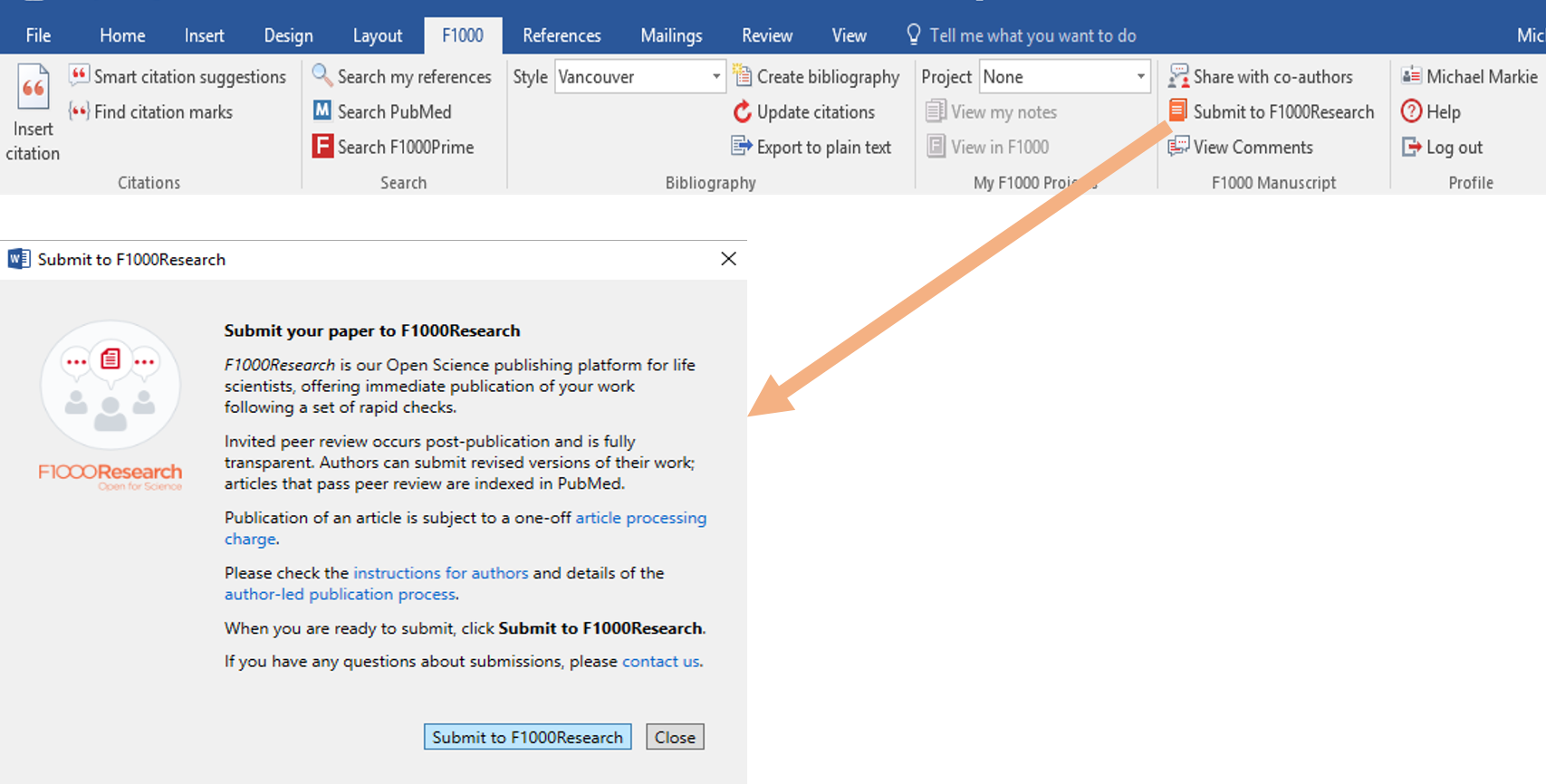Click the Search PubMed label
Viewport: 1546px width, 784px height.
point(394,112)
